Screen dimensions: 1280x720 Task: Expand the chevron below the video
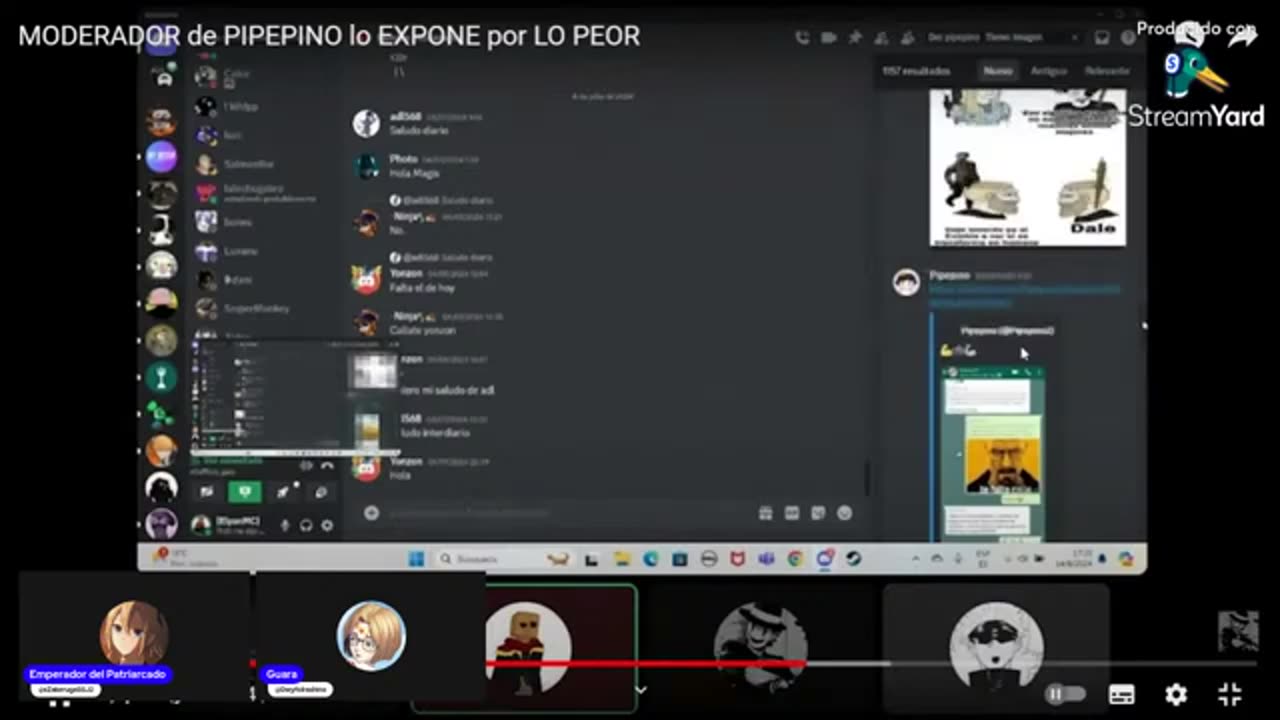641,690
